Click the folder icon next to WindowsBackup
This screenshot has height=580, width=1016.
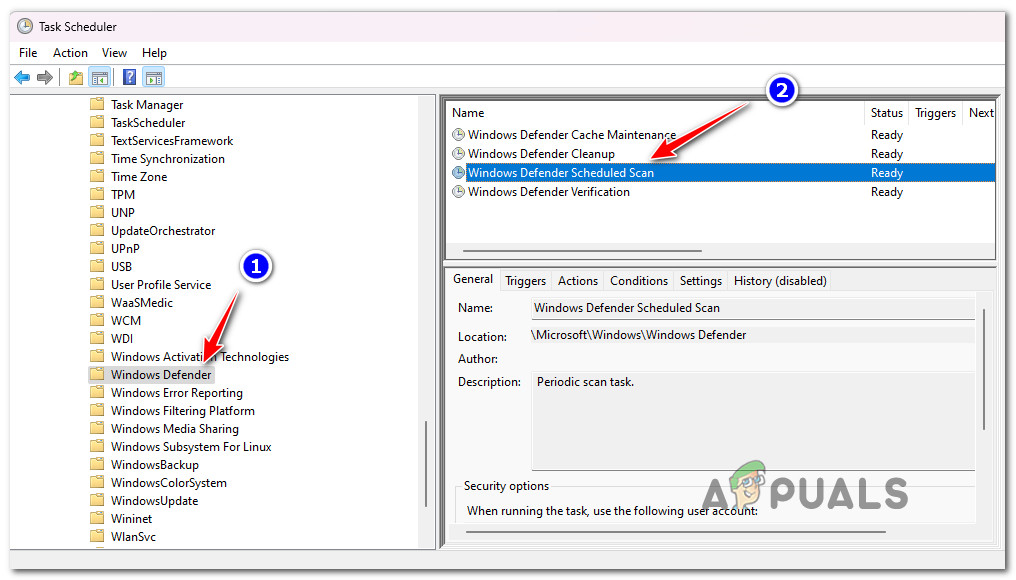click(97, 464)
